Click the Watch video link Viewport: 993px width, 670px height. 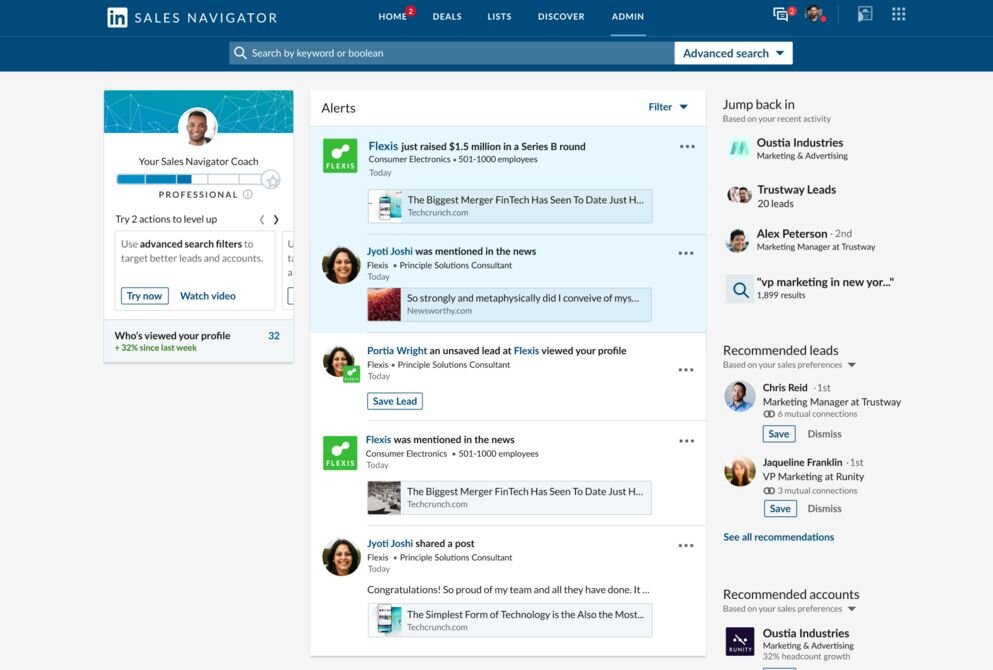pos(208,296)
